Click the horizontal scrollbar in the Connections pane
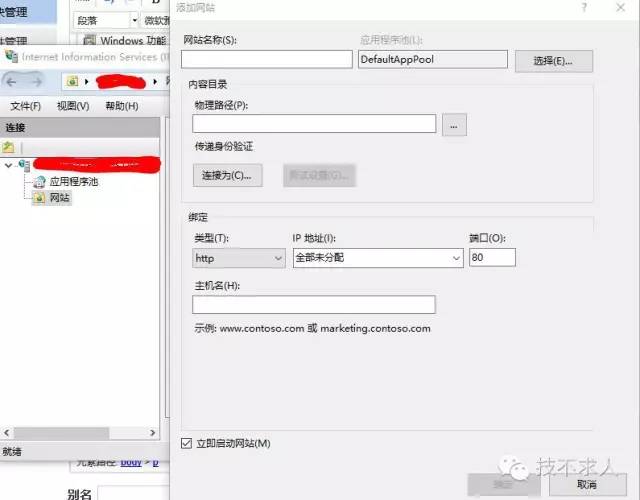The height and width of the screenshot is (500, 640). (61, 433)
